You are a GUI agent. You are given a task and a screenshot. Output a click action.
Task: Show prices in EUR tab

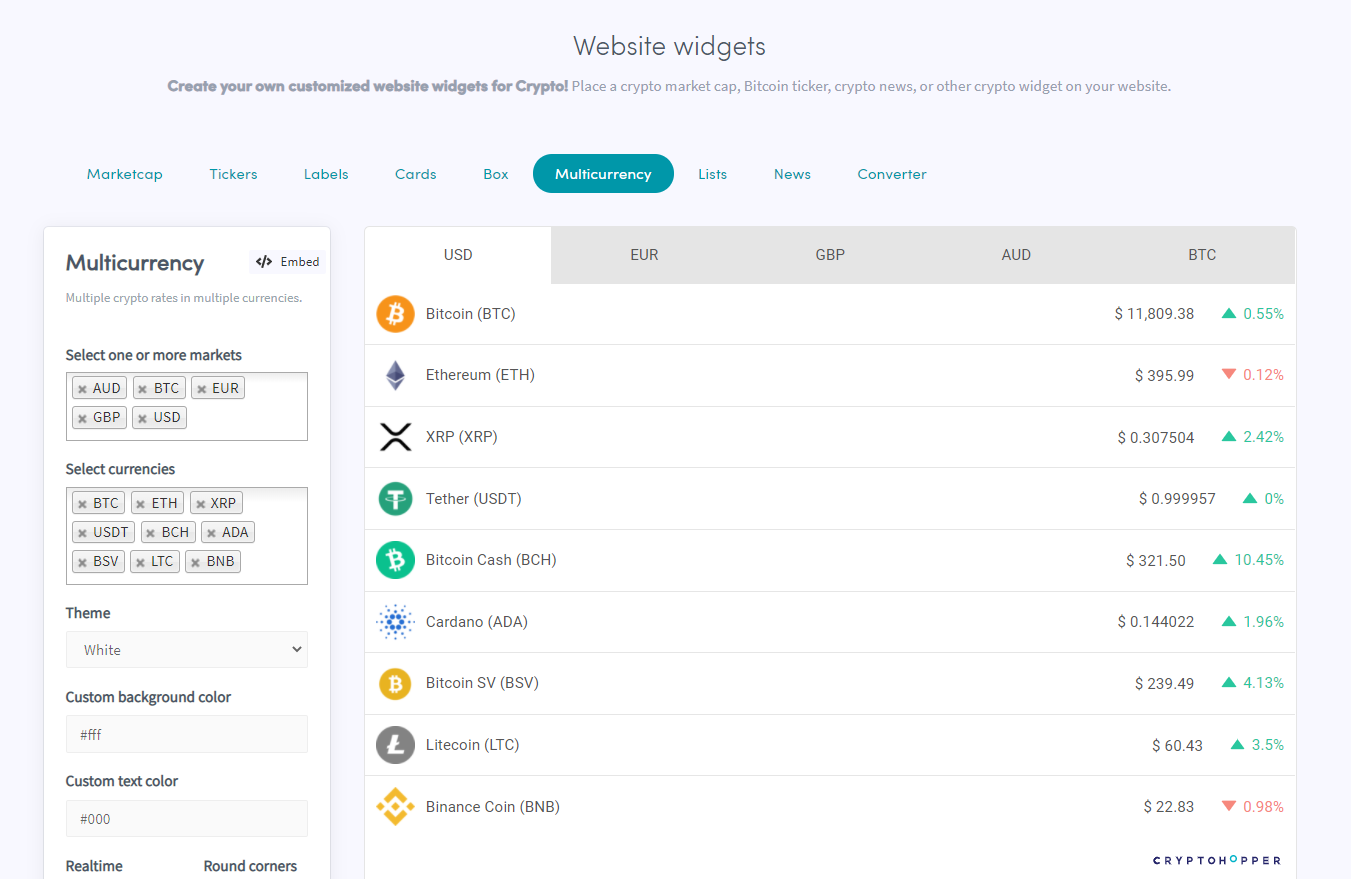coord(644,255)
